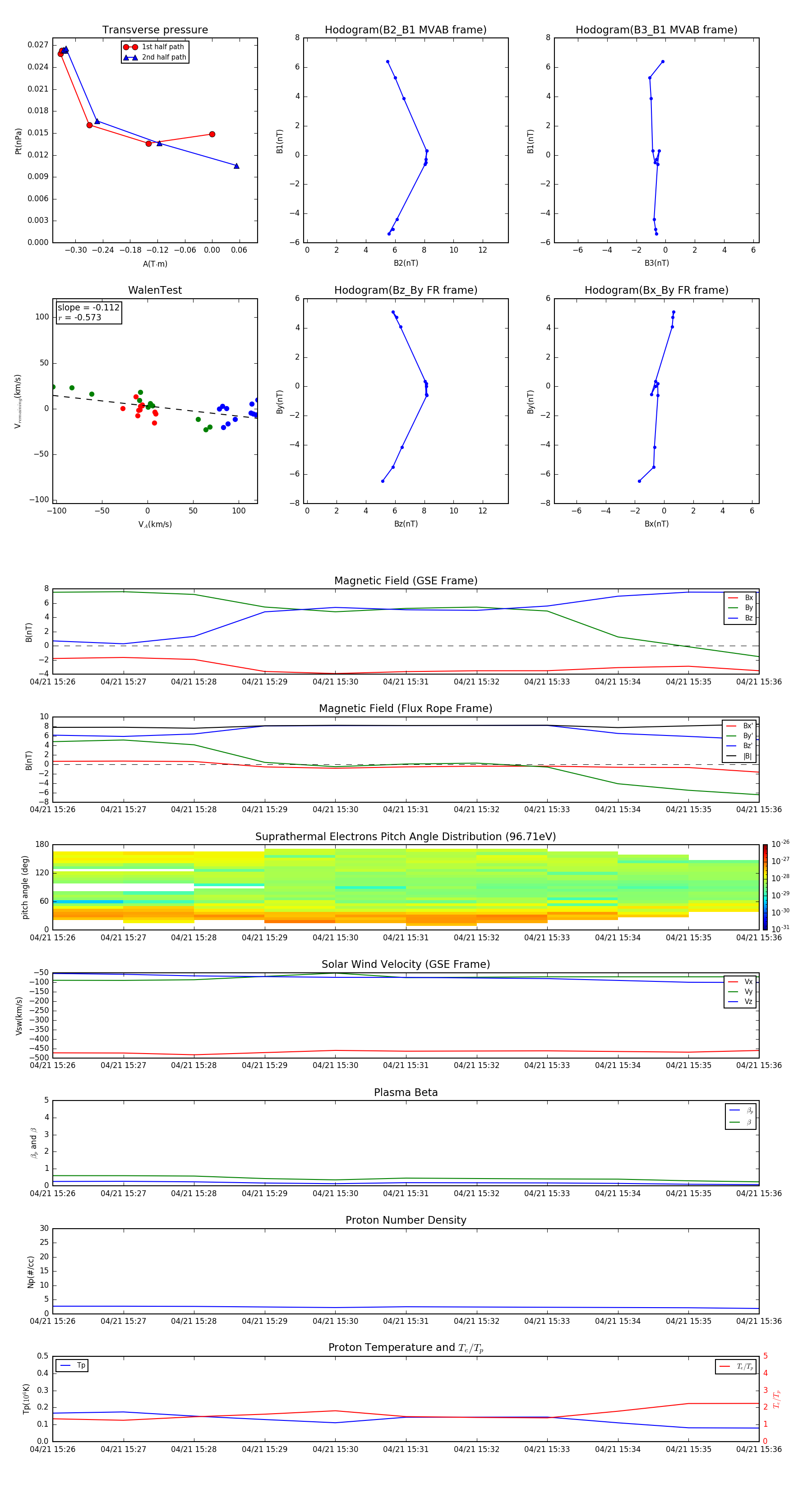Click the dashed regression line in WalenTest
The image size is (812, 1489).
(x=155, y=407)
